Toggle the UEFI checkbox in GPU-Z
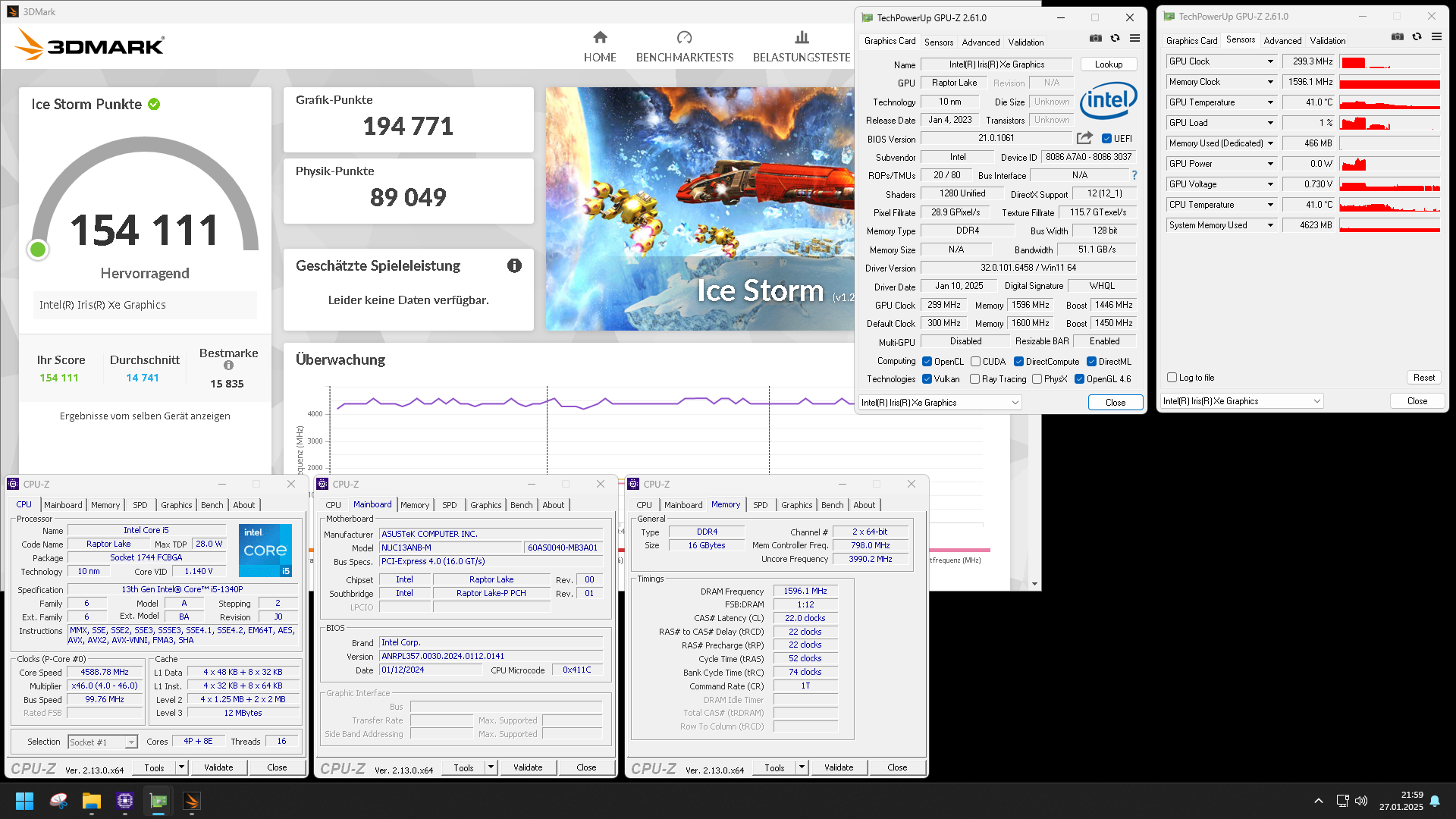The height and width of the screenshot is (819, 1456). click(x=1106, y=139)
